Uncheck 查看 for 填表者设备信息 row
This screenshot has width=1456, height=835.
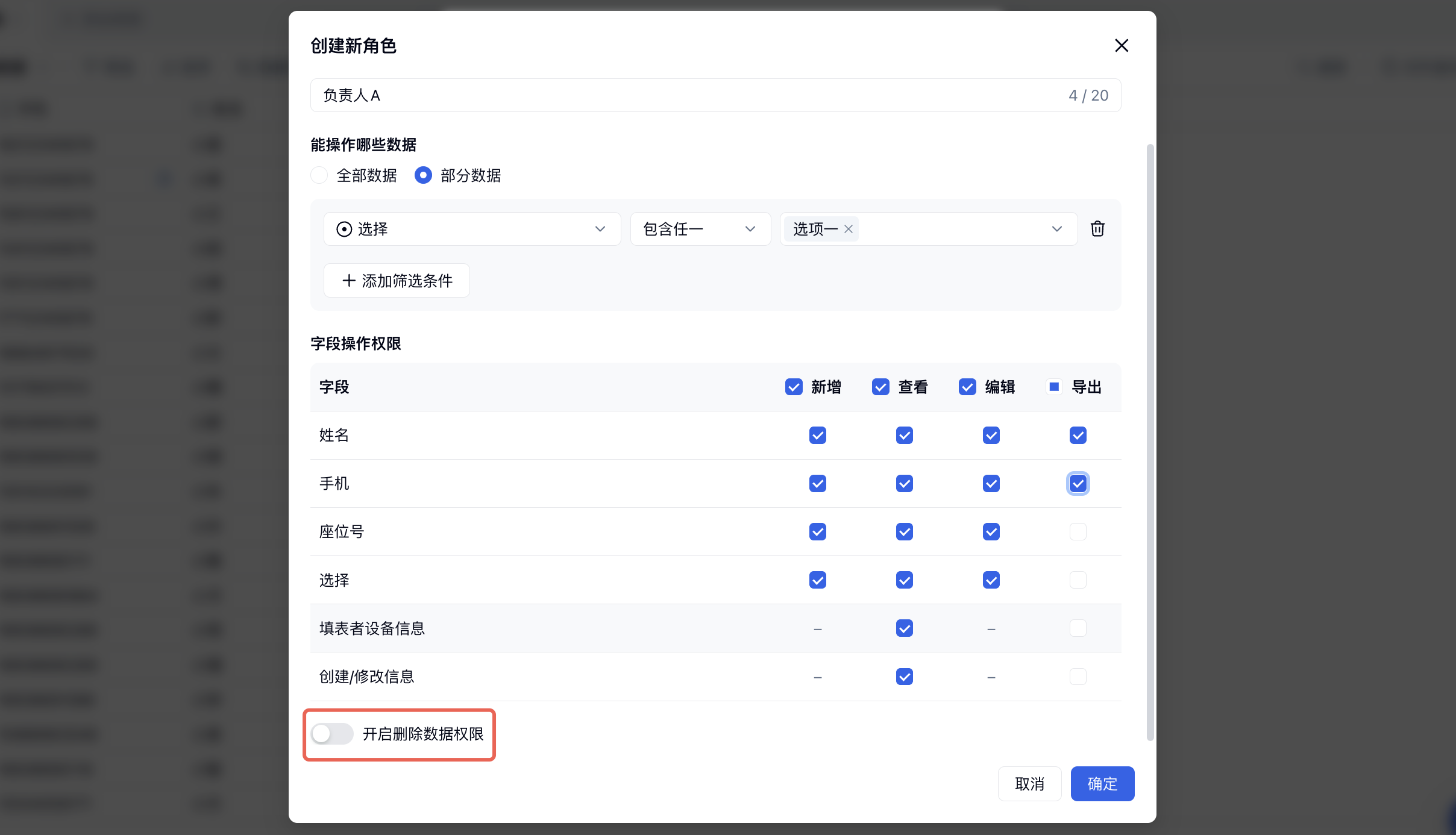pos(905,628)
